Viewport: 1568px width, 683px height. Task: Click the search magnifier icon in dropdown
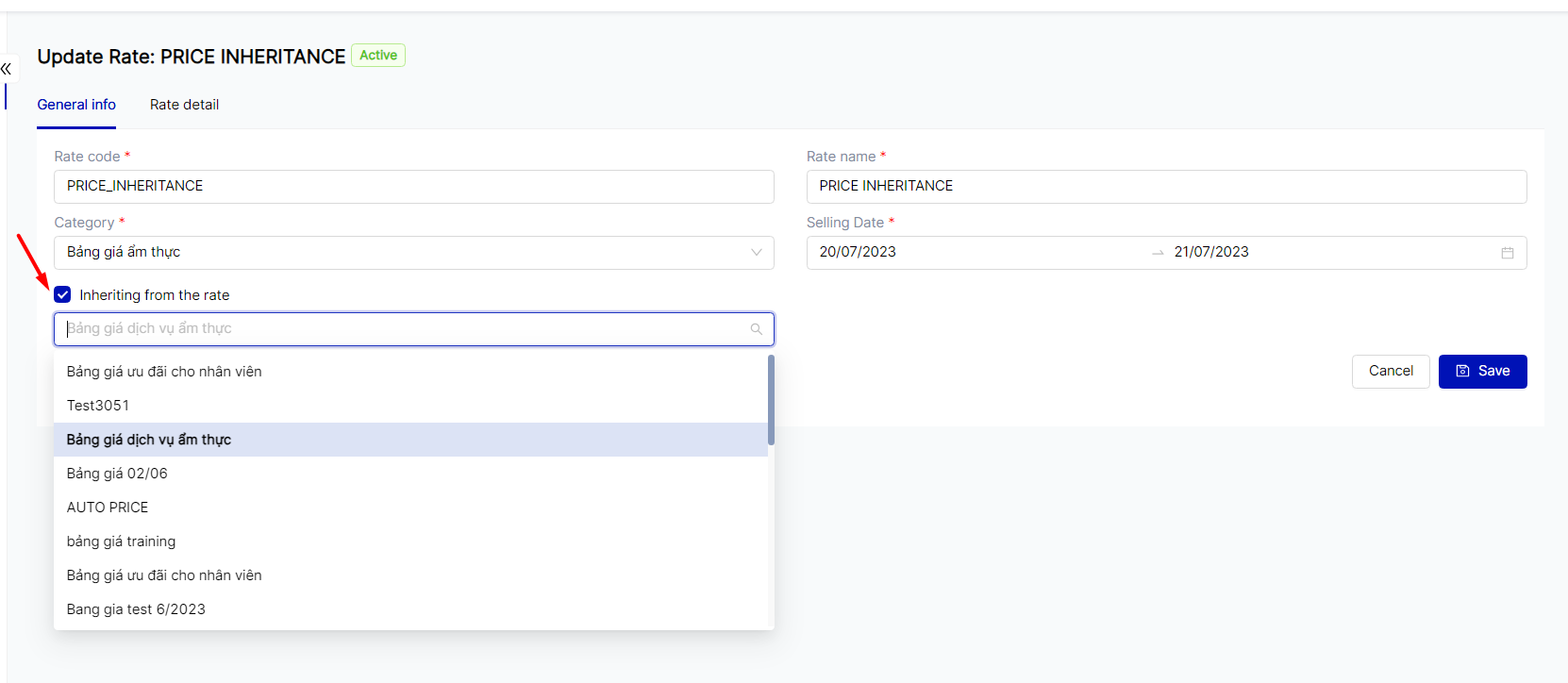[x=756, y=329]
